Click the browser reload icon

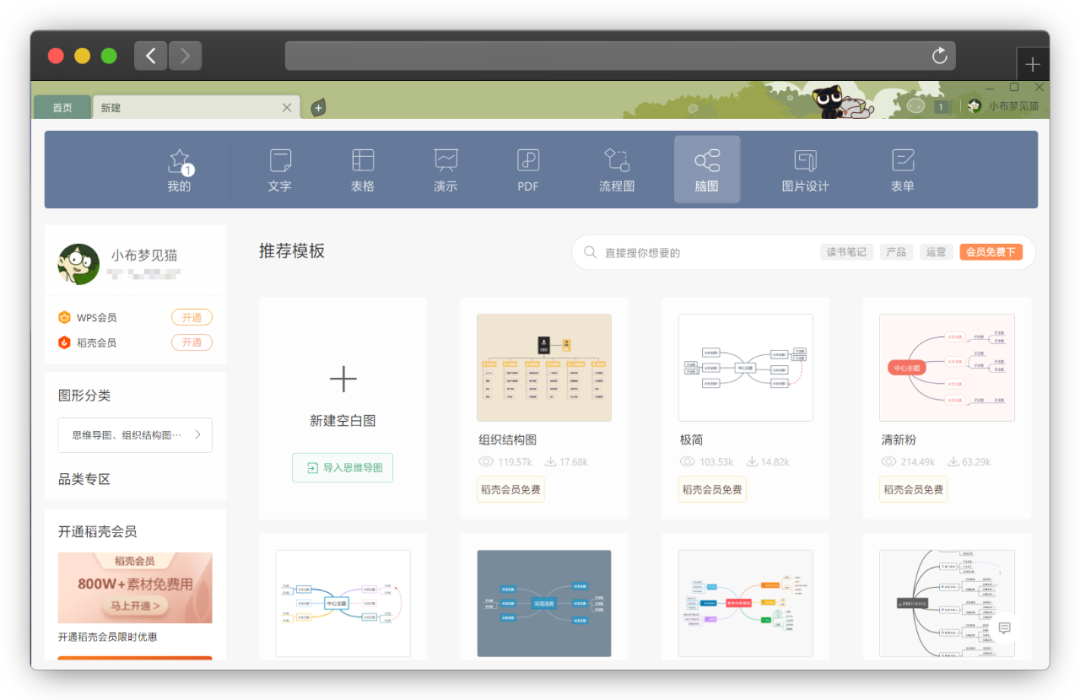tap(939, 56)
